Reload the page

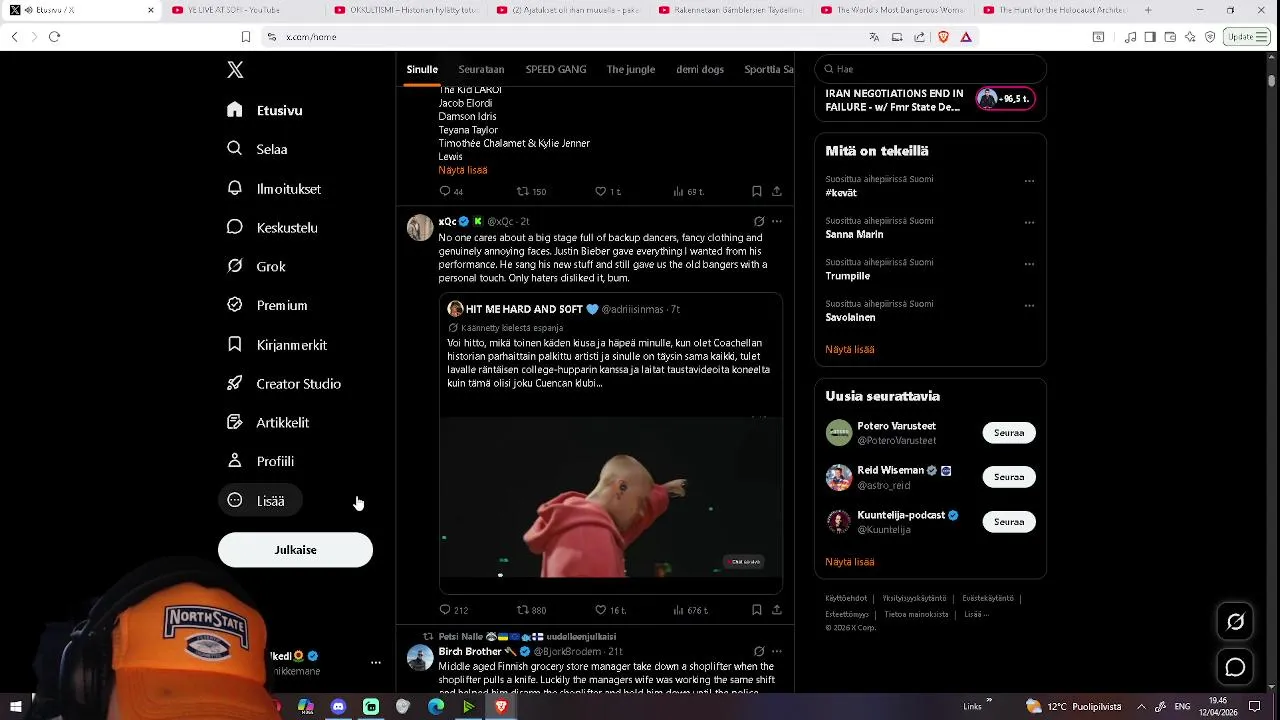click(54, 37)
